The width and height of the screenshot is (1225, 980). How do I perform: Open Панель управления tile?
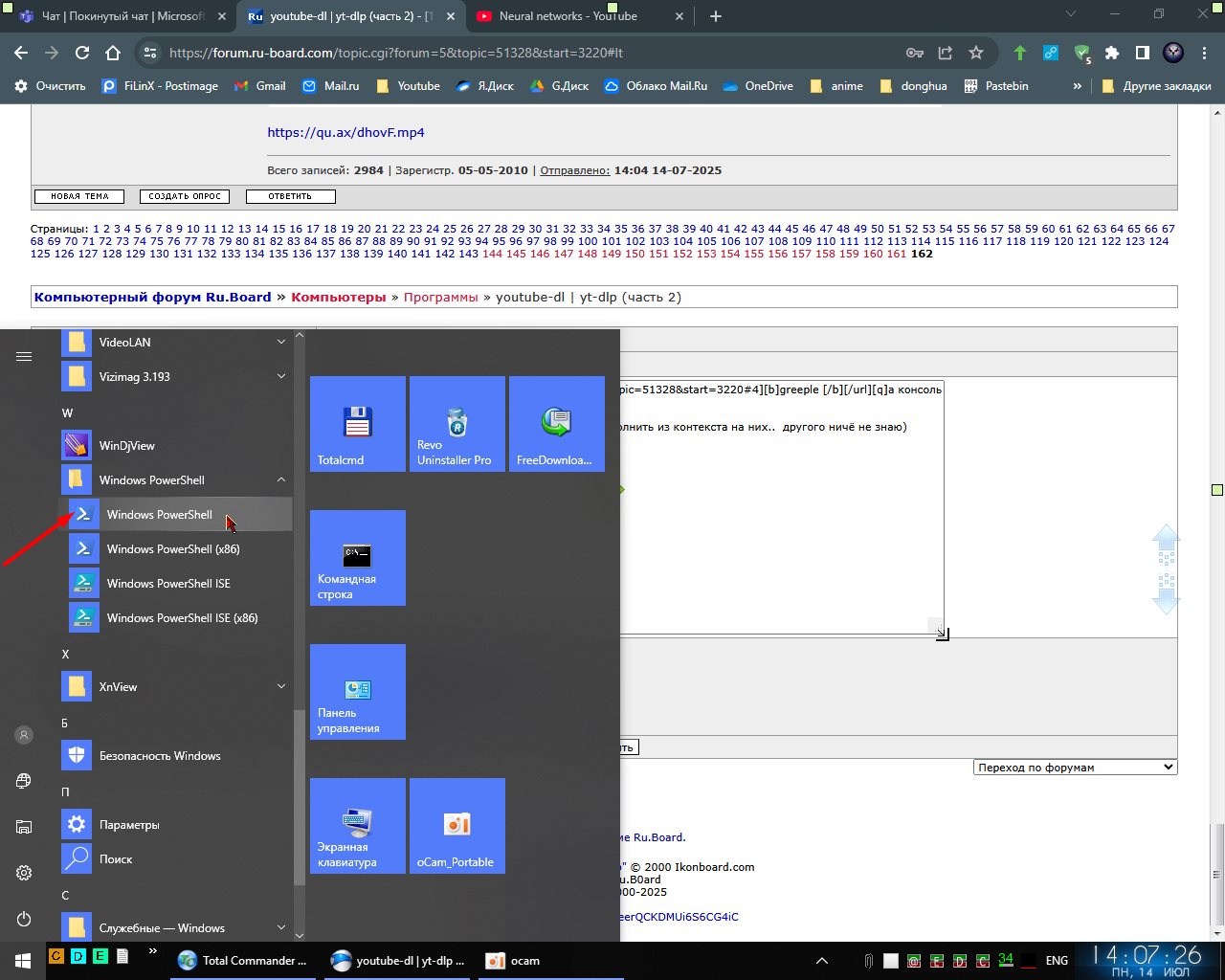[358, 692]
